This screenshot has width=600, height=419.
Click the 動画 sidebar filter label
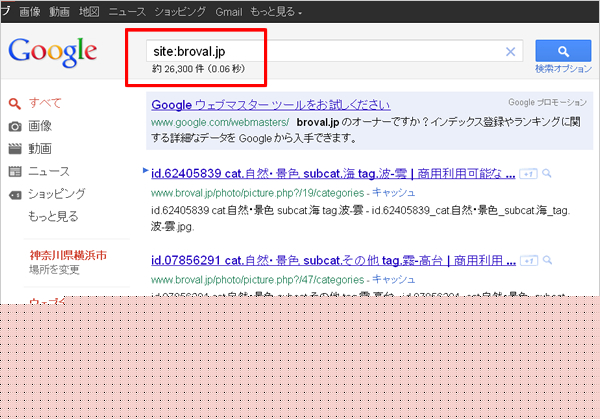tap(40, 148)
